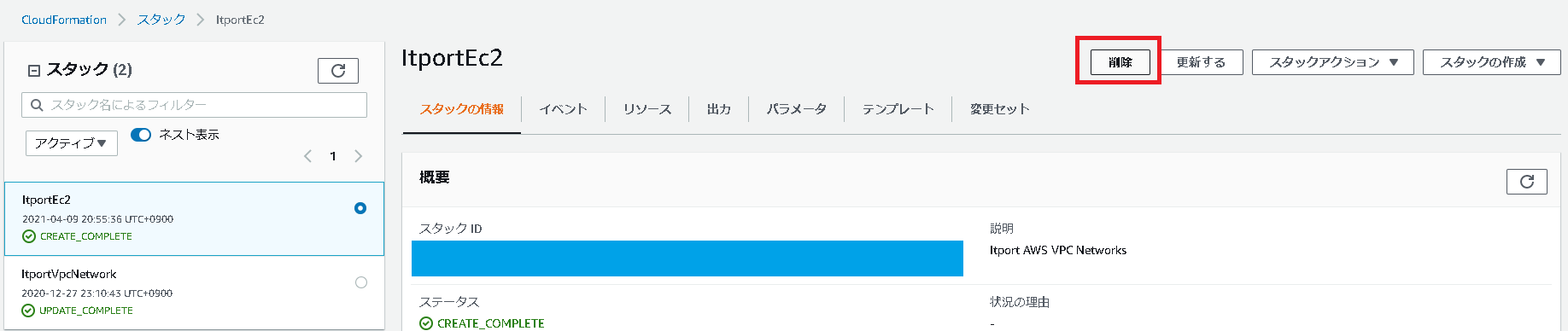Refresh the stack list in the sidebar

pos(338,71)
